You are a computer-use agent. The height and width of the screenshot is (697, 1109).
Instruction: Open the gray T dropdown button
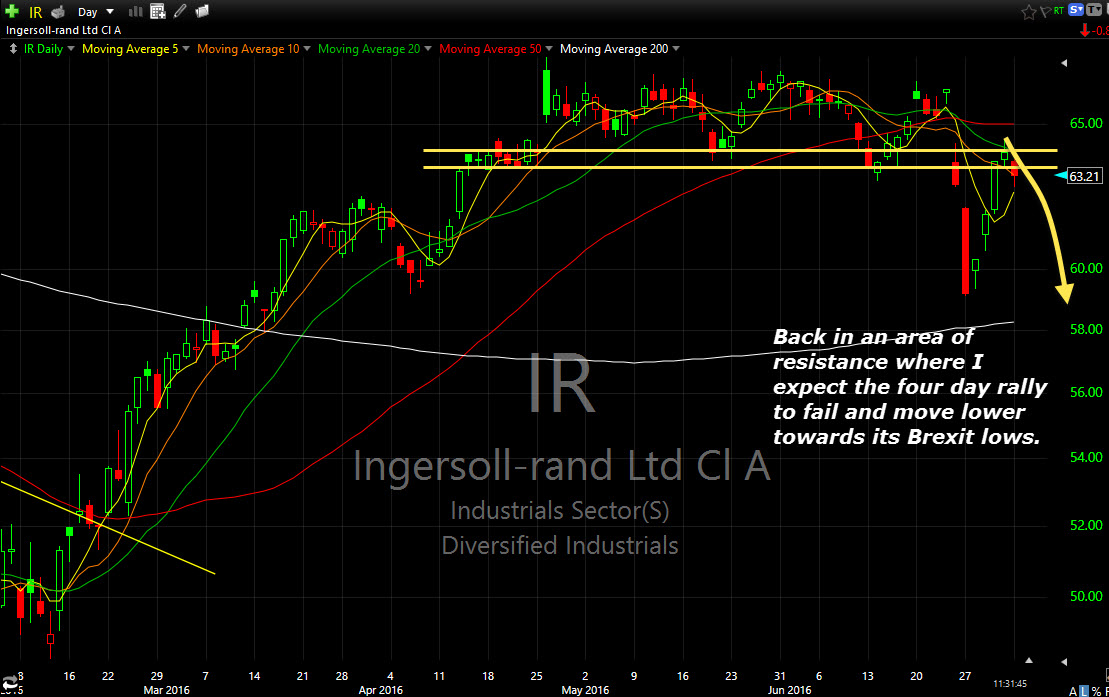(x=1094, y=10)
